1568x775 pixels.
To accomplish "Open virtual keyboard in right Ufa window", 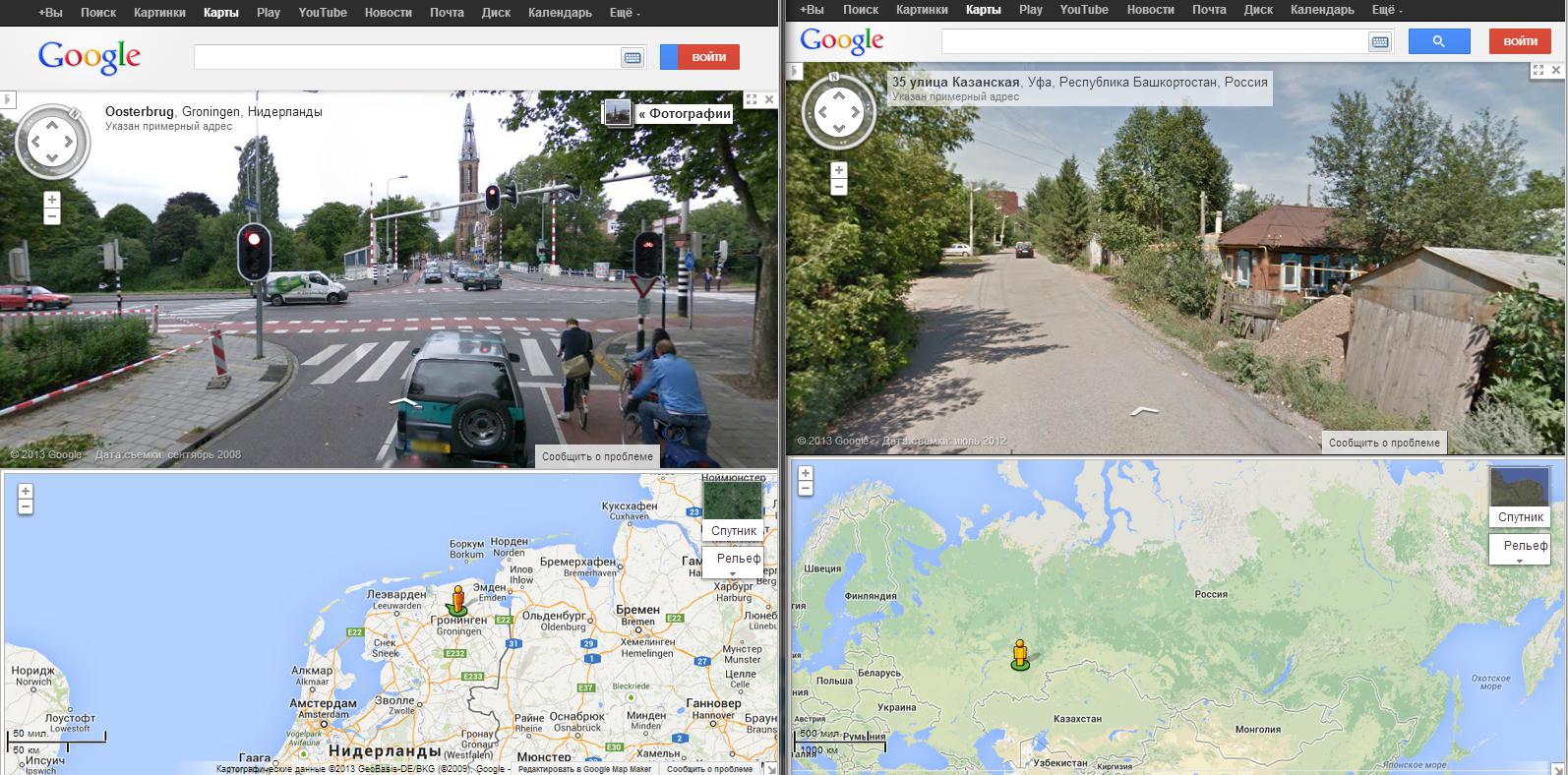I will [x=1380, y=41].
